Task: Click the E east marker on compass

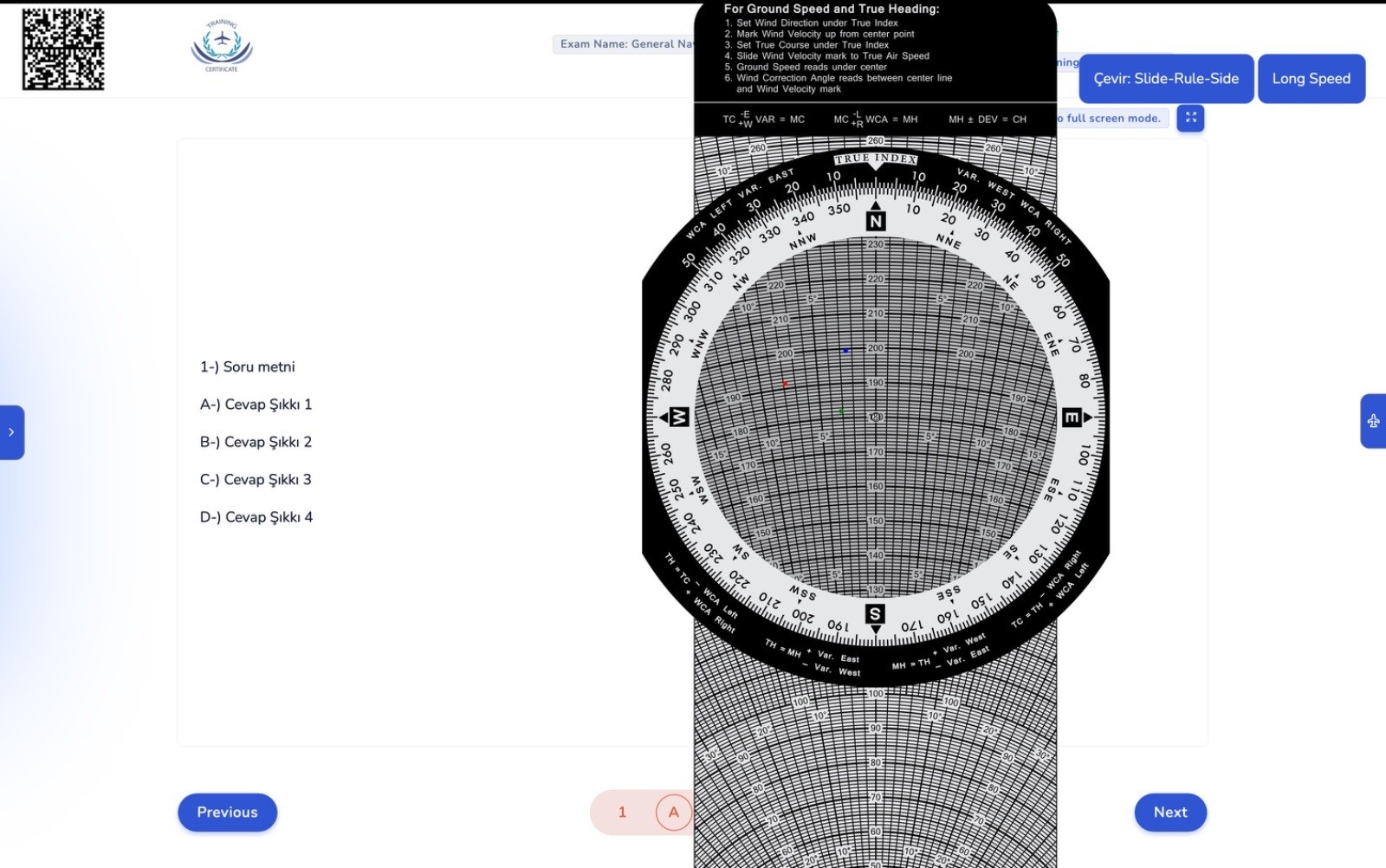Action: click(x=1072, y=418)
